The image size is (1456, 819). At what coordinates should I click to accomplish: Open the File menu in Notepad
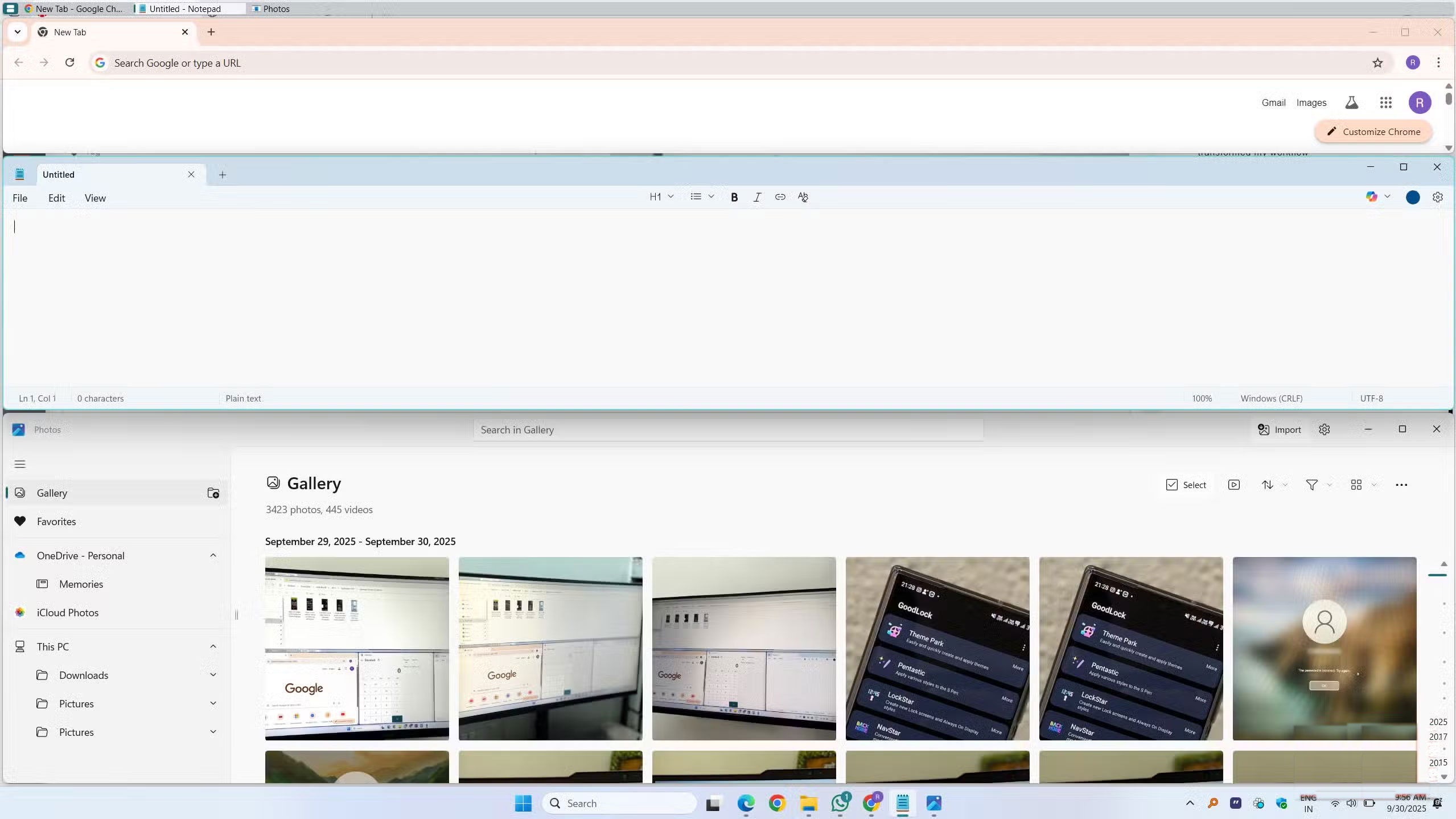coord(19,198)
